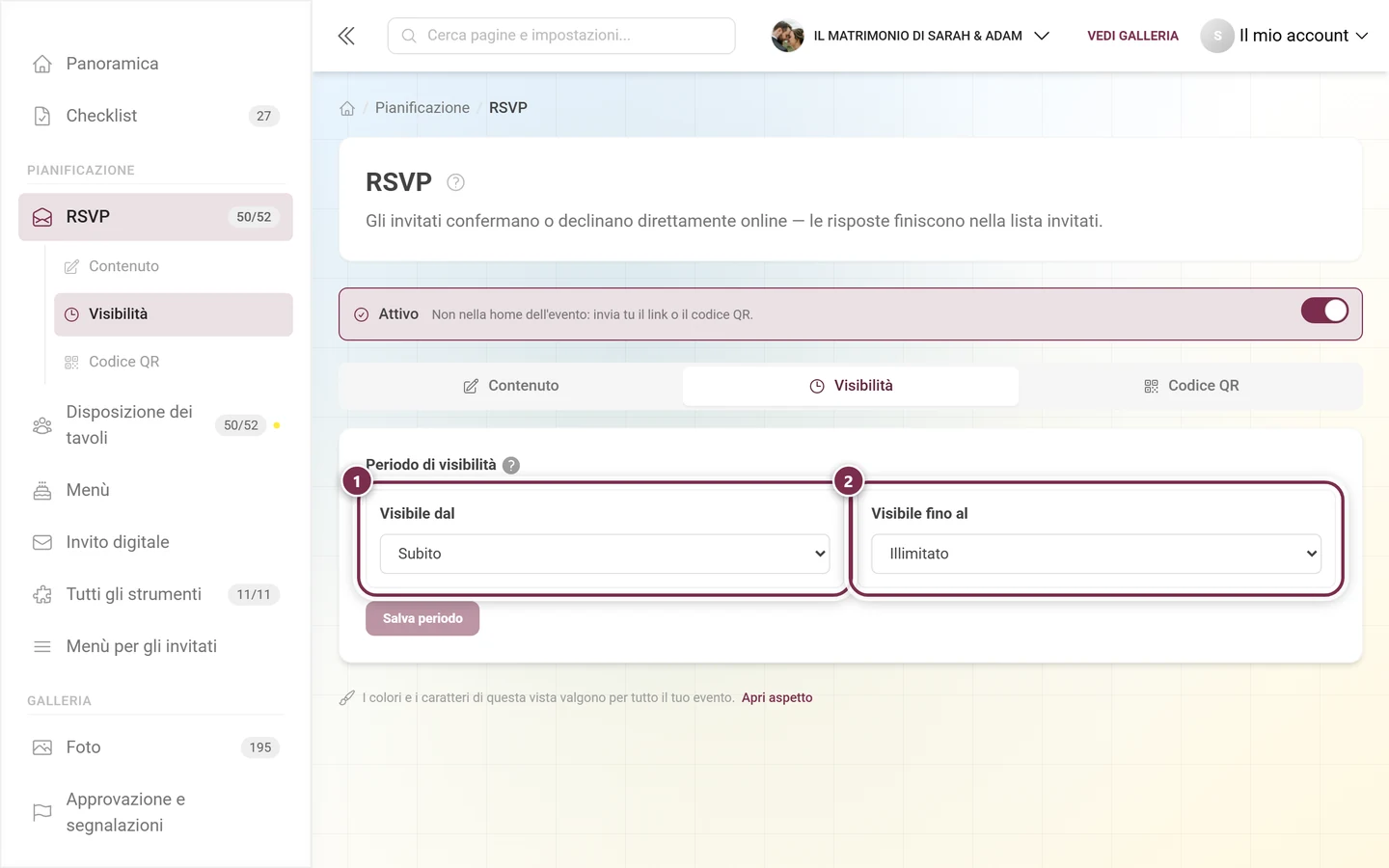Click the Menù cake icon in sidebar
The width and height of the screenshot is (1389, 868).
click(42, 490)
